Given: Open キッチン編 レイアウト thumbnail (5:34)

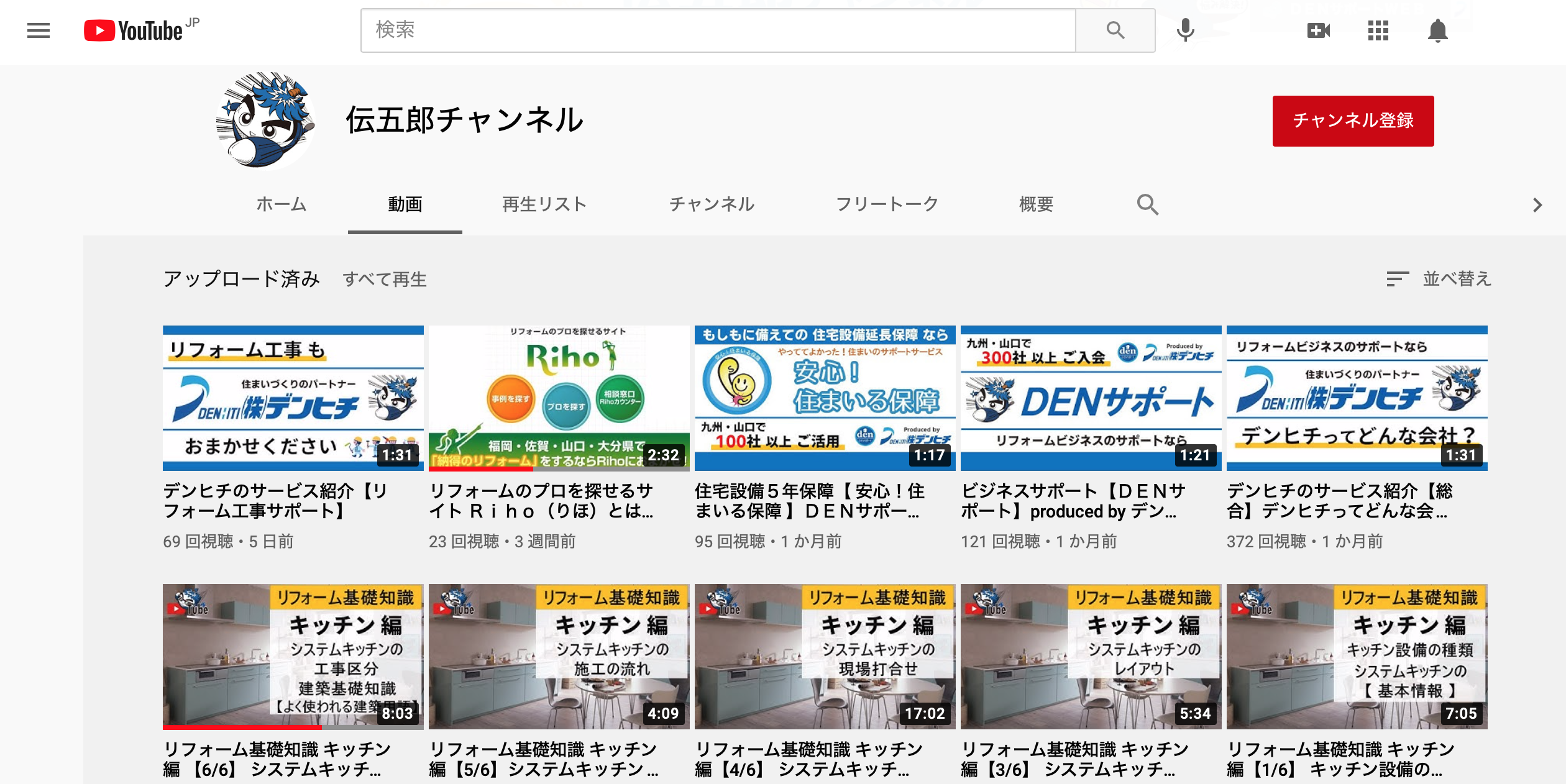Looking at the screenshot, I should pos(1091,657).
